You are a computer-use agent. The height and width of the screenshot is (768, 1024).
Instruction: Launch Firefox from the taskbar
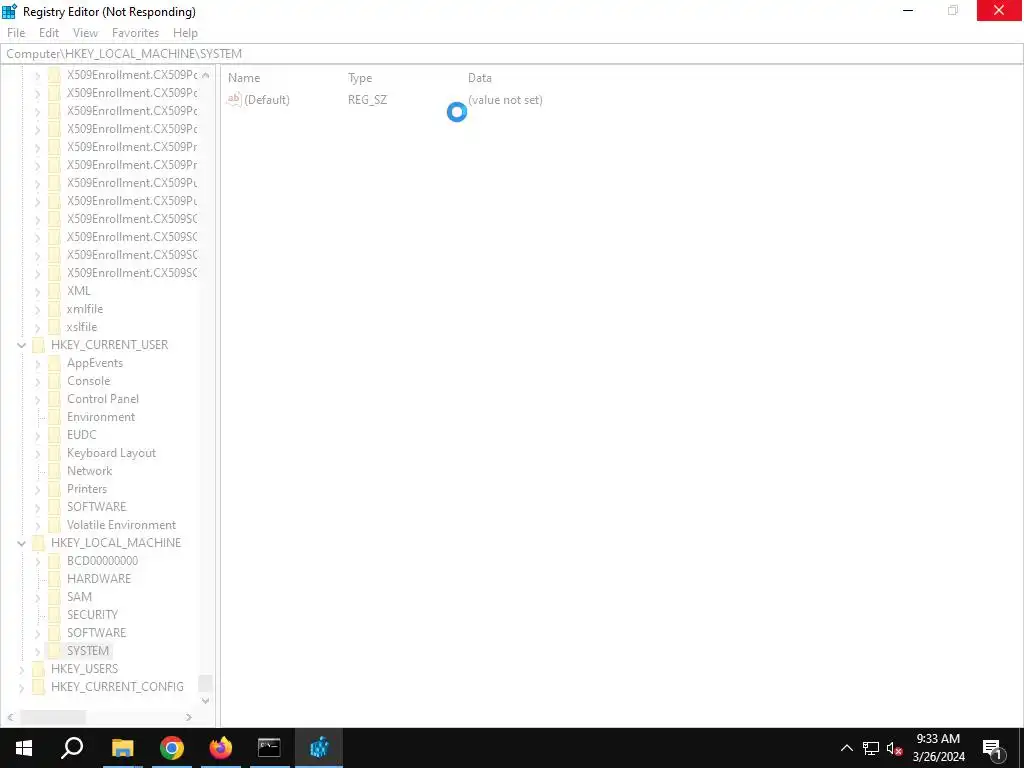point(221,748)
